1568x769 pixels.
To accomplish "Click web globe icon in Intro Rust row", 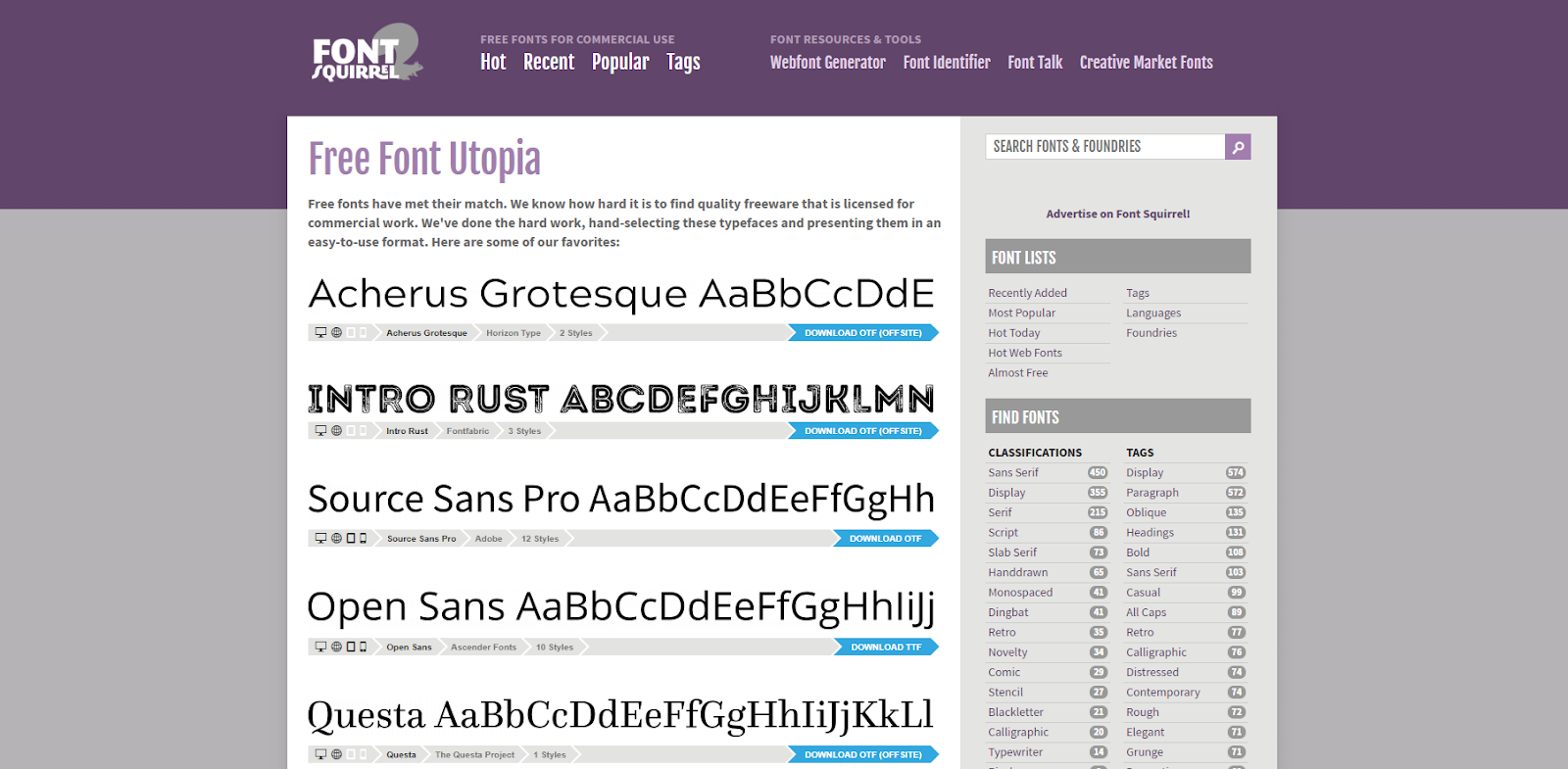I will click(336, 431).
